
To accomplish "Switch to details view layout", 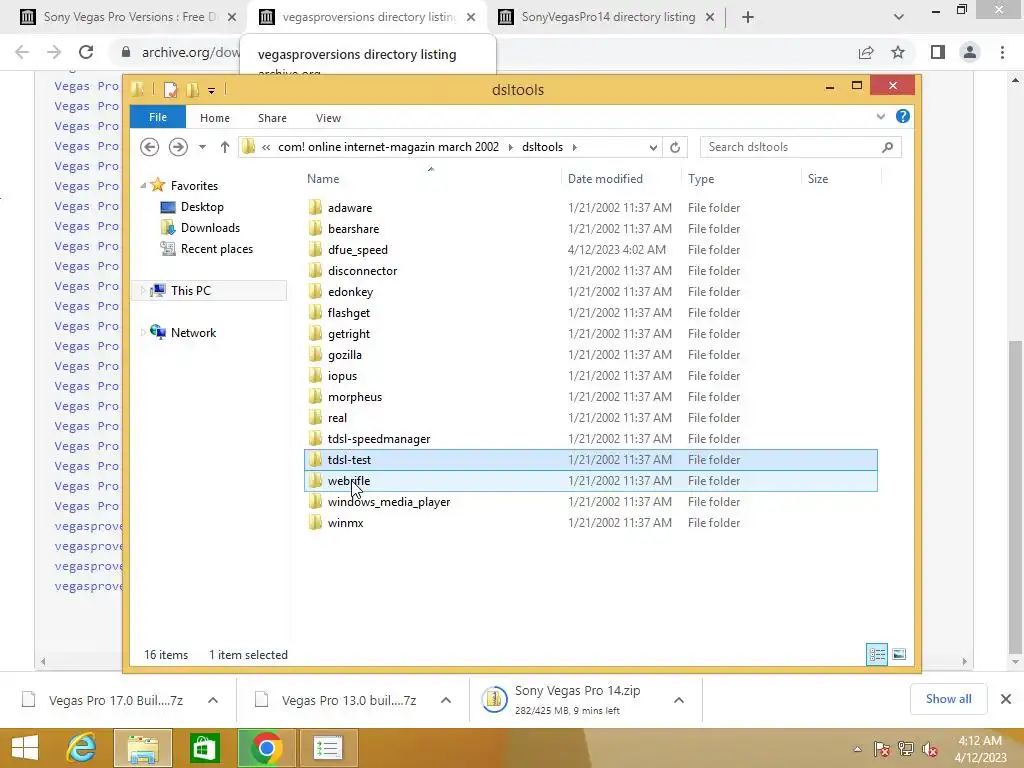I will tap(876, 654).
